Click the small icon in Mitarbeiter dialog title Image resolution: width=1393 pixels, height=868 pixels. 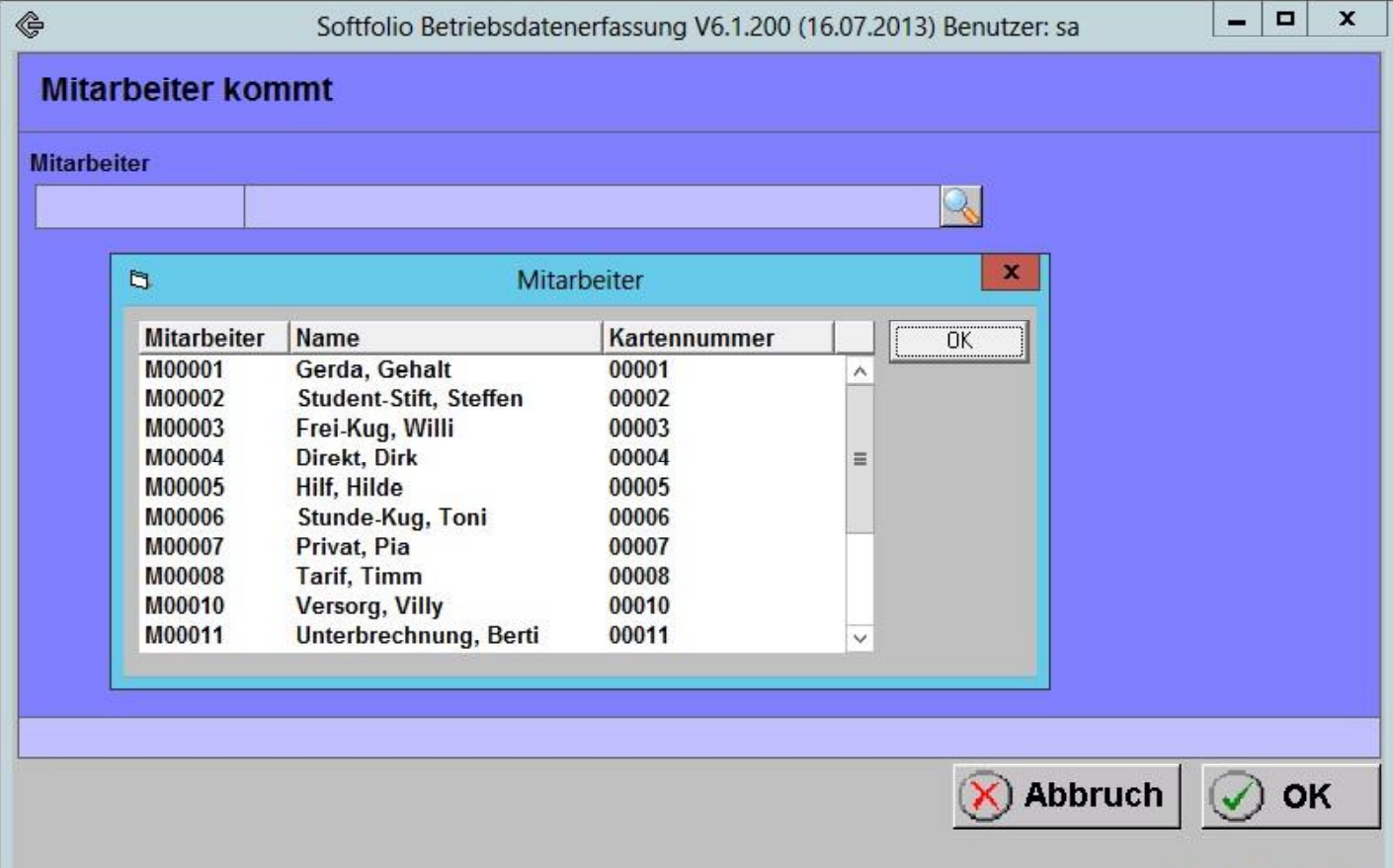pos(139,280)
